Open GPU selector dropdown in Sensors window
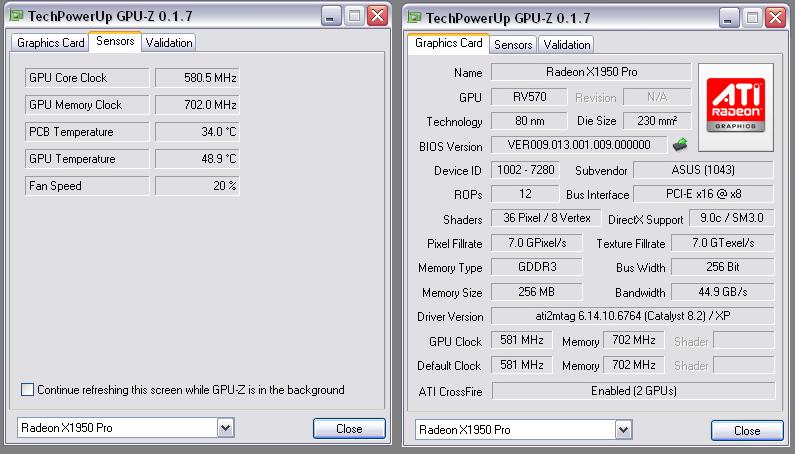Image resolution: width=795 pixels, height=454 pixels. click(x=226, y=428)
